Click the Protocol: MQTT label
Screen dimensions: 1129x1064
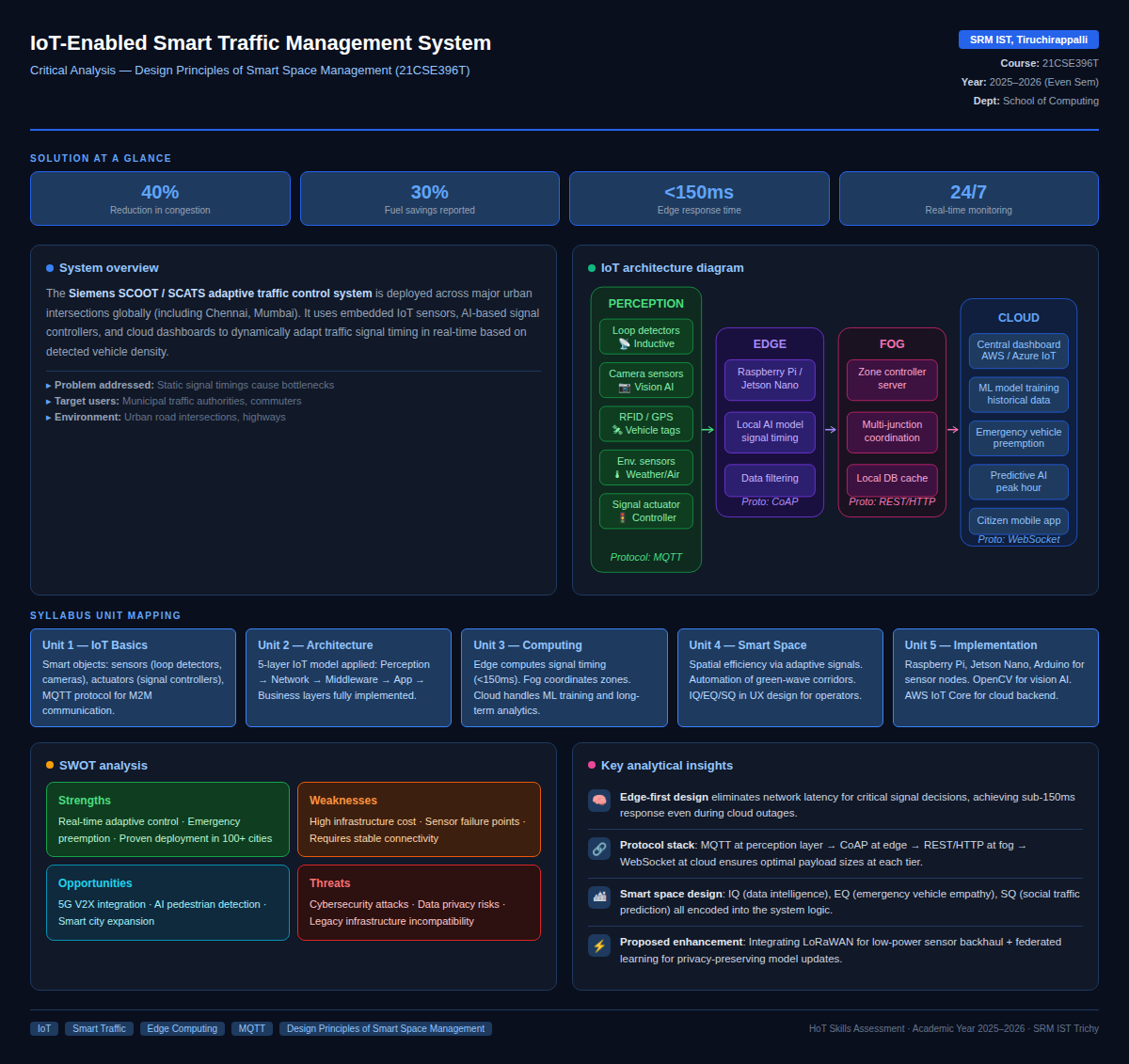click(646, 558)
